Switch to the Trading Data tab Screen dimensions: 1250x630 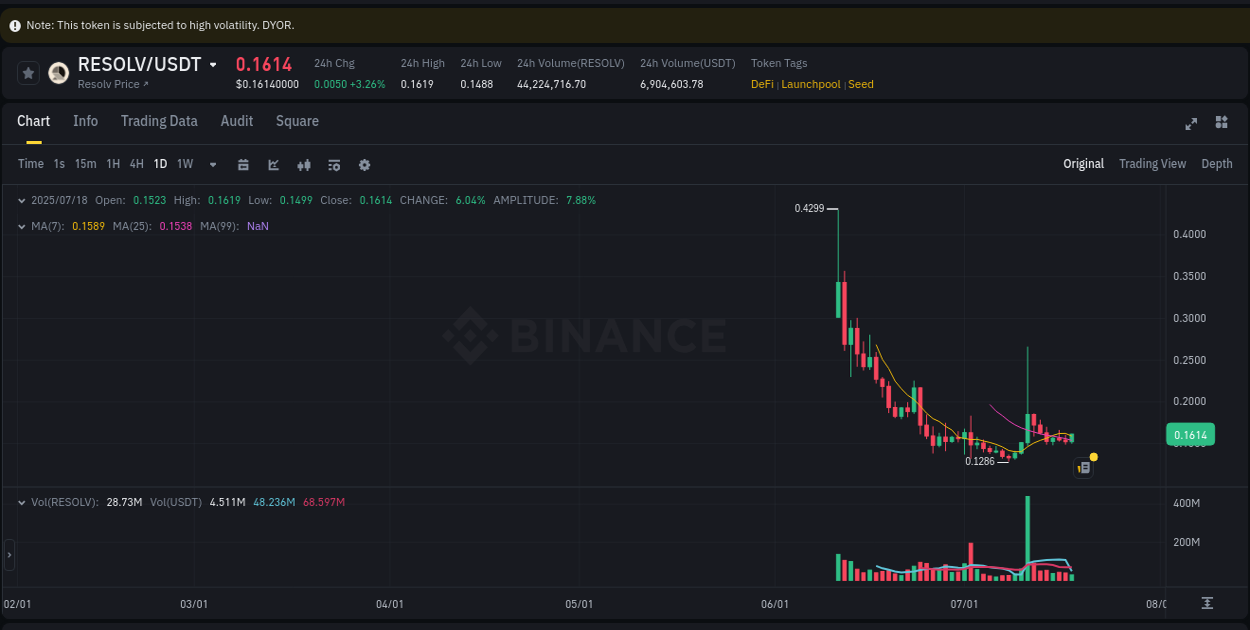(159, 120)
